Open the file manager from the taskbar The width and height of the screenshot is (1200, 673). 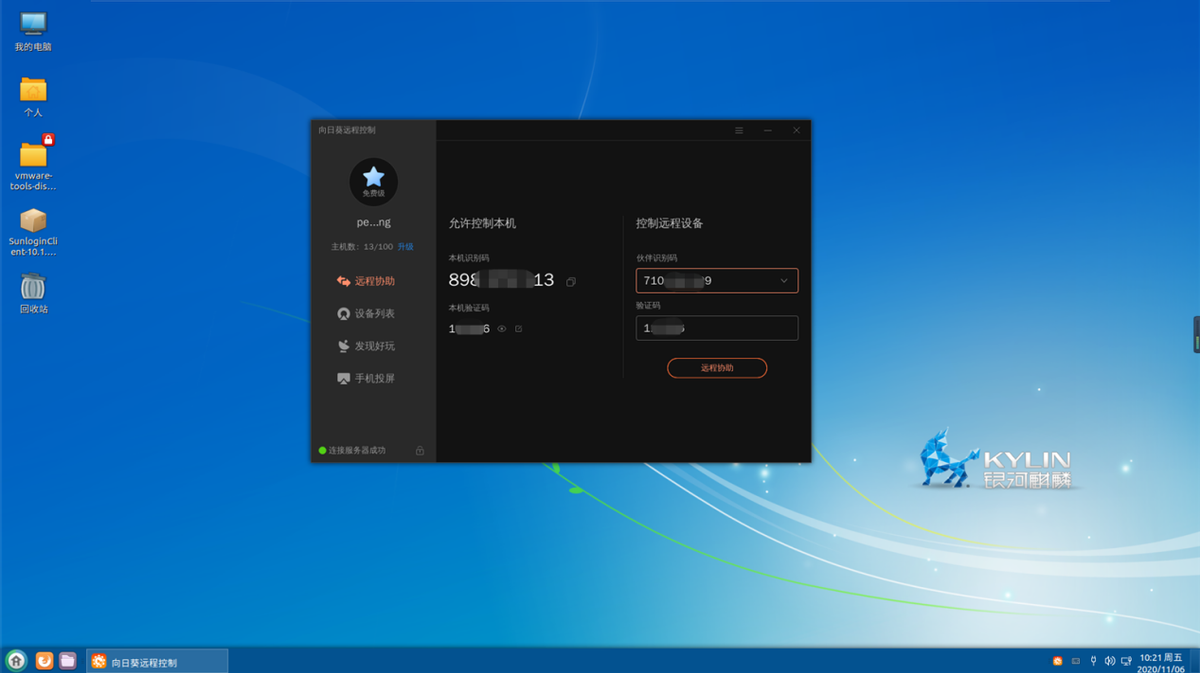click(68, 660)
